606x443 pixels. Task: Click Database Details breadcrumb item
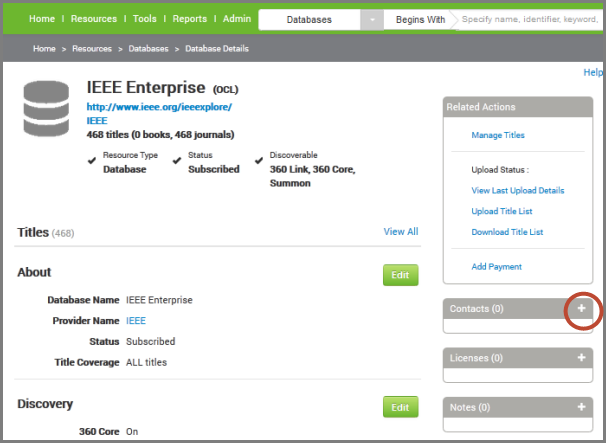pos(217,49)
